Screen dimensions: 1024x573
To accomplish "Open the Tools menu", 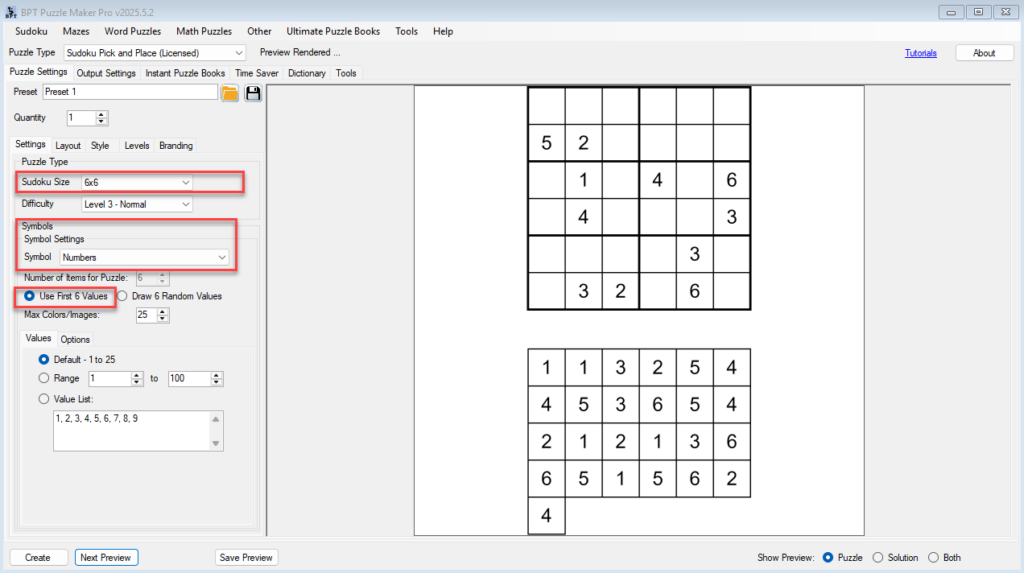I will [406, 31].
